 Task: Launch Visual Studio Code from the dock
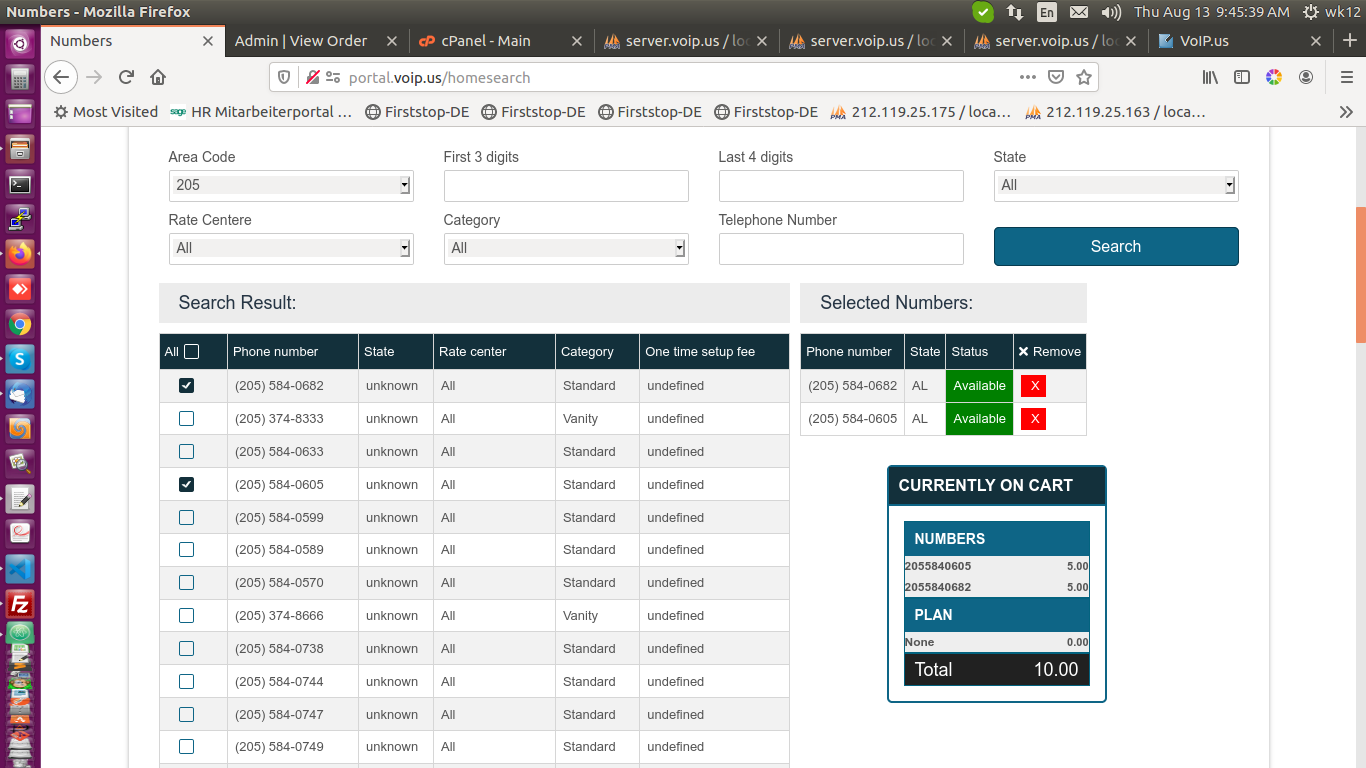pyautogui.click(x=20, y=569)
